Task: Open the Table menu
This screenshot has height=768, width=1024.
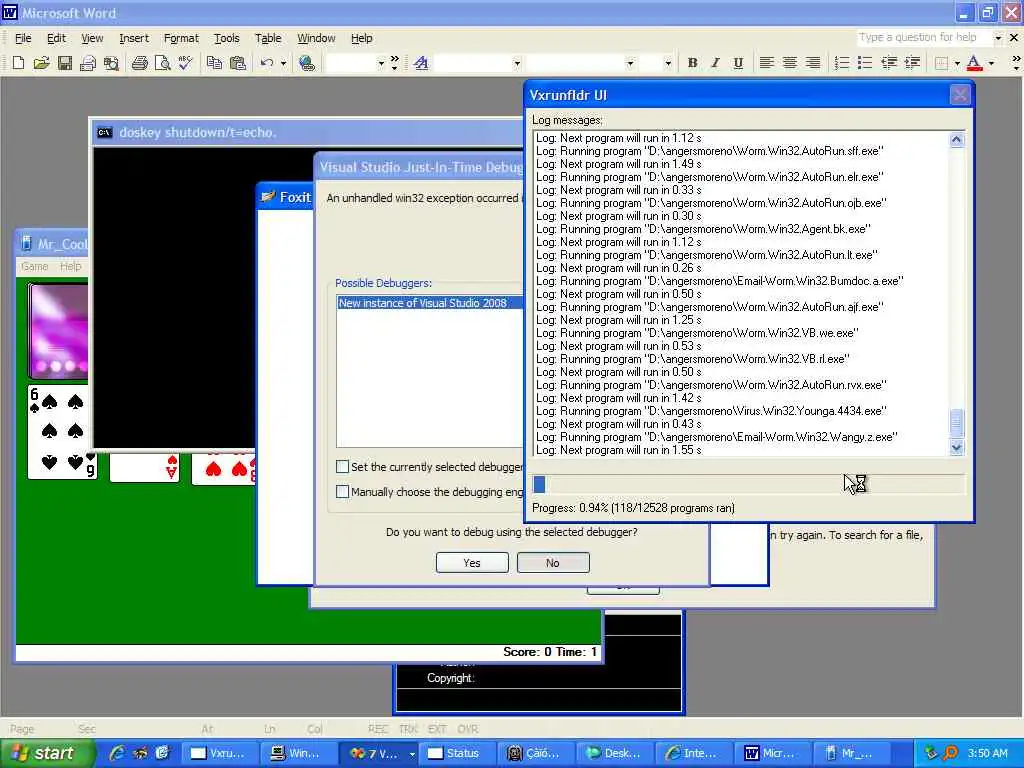Action: [268, 38]
